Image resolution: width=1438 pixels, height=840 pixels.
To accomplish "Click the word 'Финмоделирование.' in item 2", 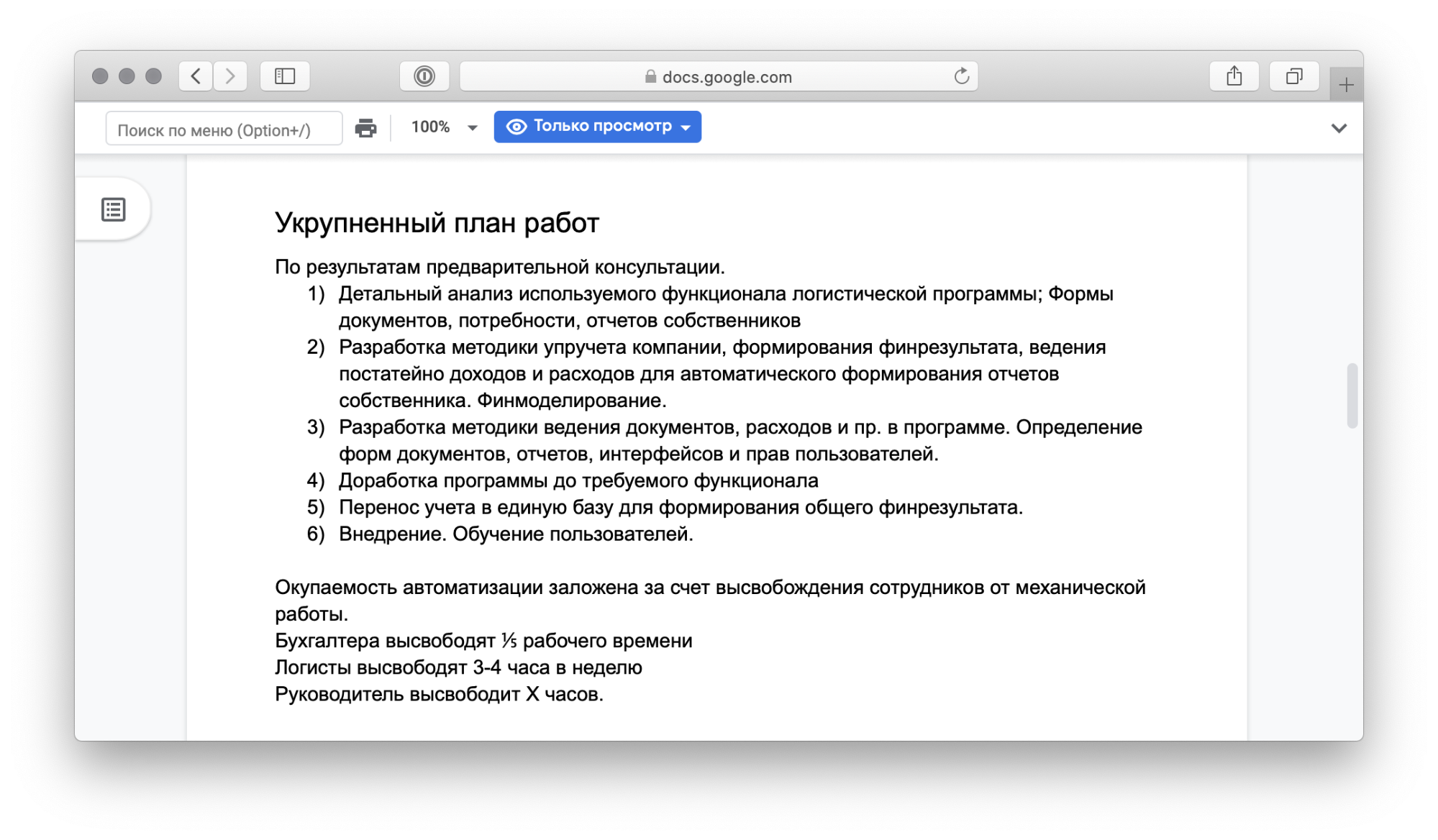I will tap(572, 401).
